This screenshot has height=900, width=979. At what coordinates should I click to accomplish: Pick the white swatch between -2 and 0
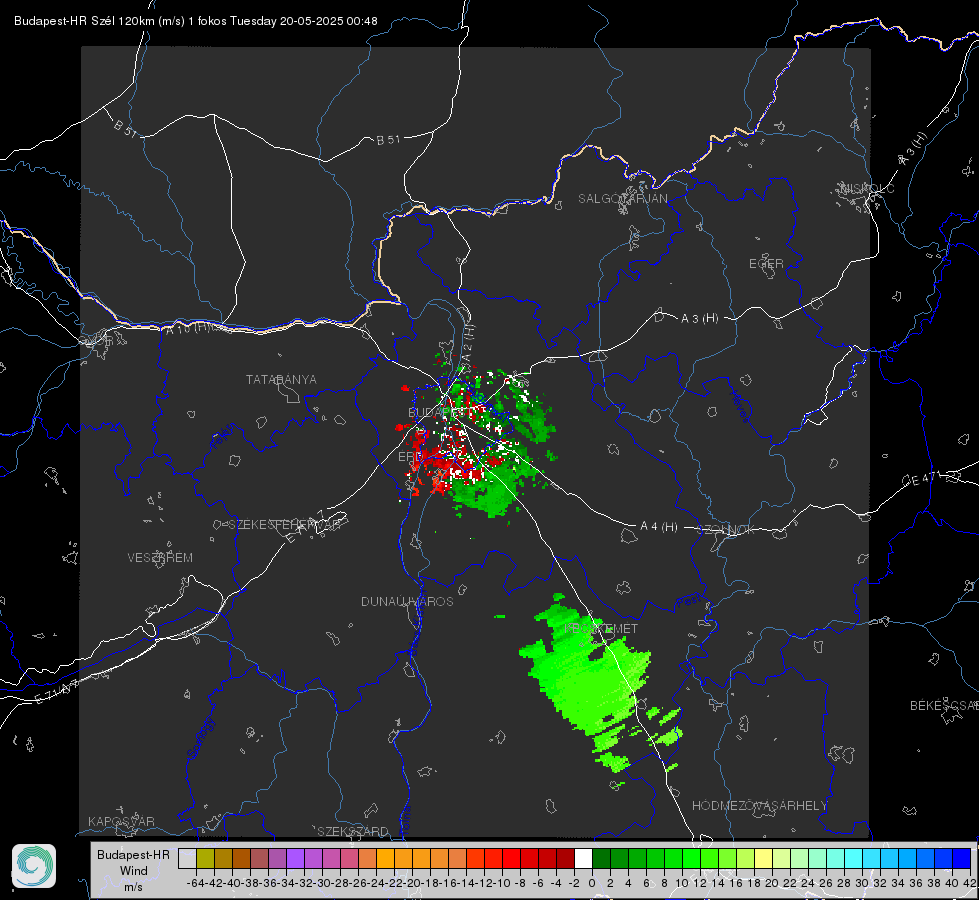[583, 858]
